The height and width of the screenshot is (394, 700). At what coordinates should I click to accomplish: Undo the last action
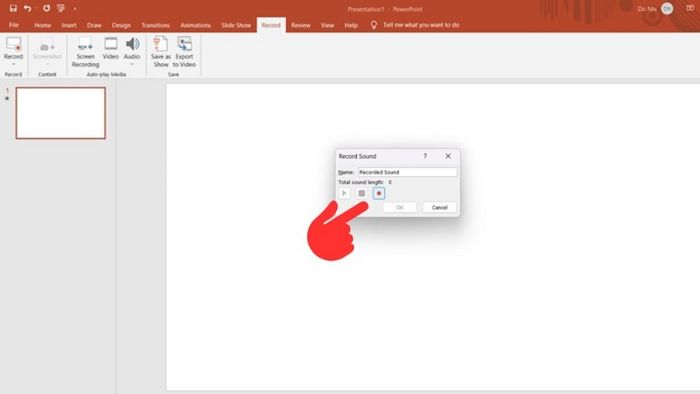[27, 8]
